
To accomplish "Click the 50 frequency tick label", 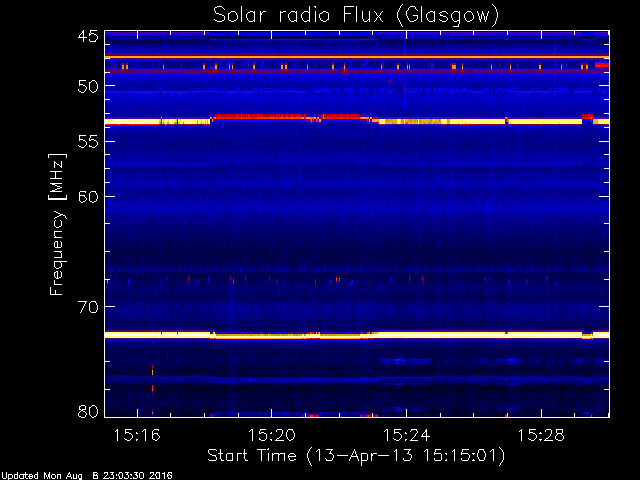I will [88, 87].
